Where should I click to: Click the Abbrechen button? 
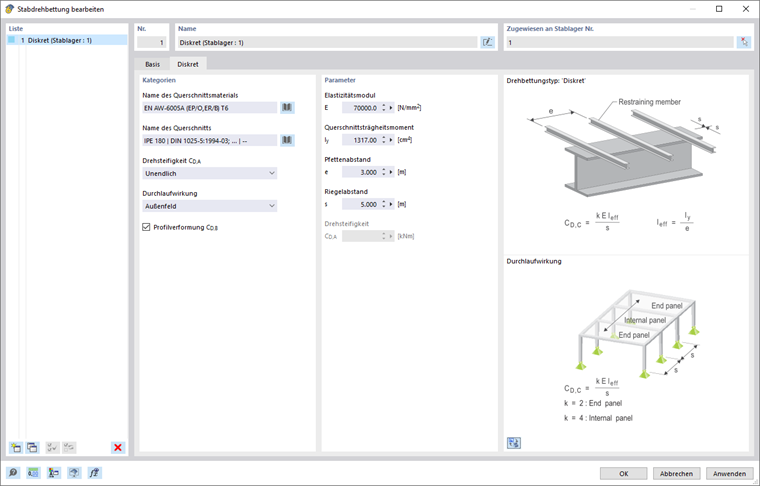click(676, 473)
